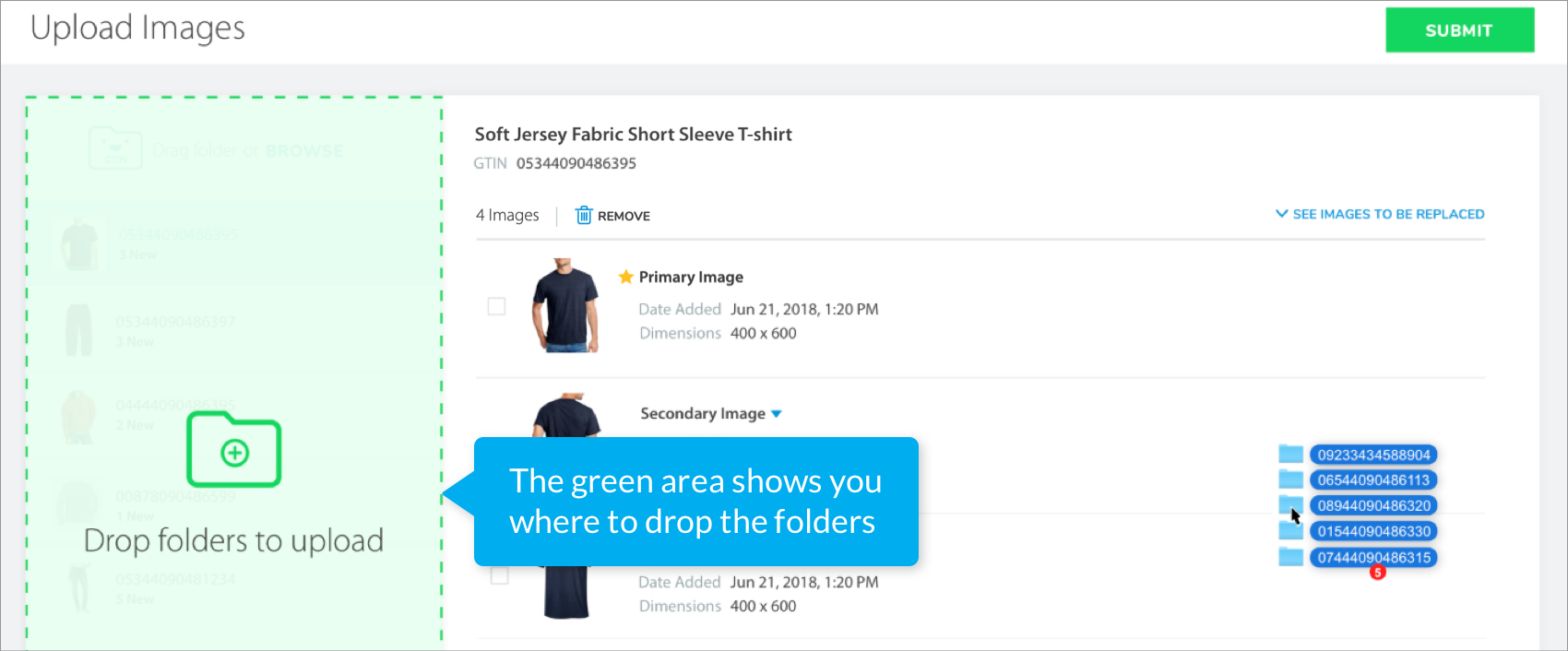Screen dimensions: 1568x651
Task: Click the Primary Image t-shirt thumbnail
Action: (564, 306)
